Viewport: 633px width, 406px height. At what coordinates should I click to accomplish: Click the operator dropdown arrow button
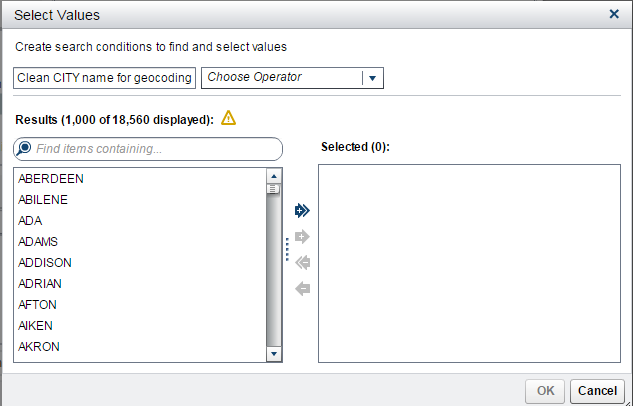[x=372, y=77]
